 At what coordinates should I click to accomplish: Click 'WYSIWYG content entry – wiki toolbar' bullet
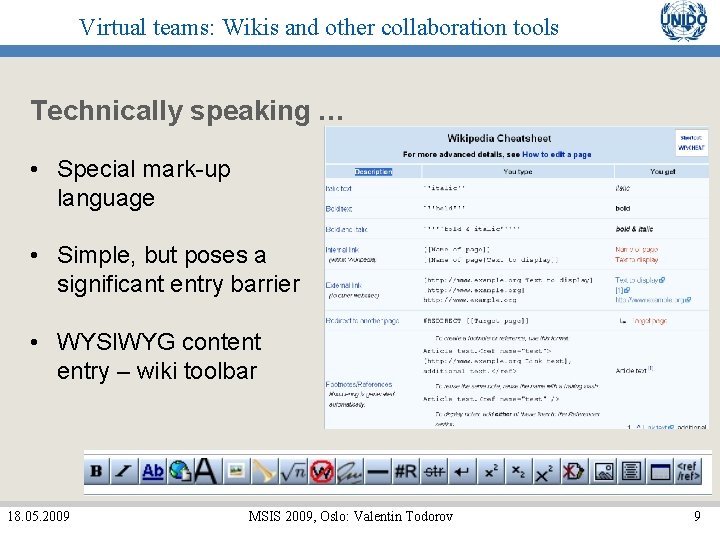159,356
